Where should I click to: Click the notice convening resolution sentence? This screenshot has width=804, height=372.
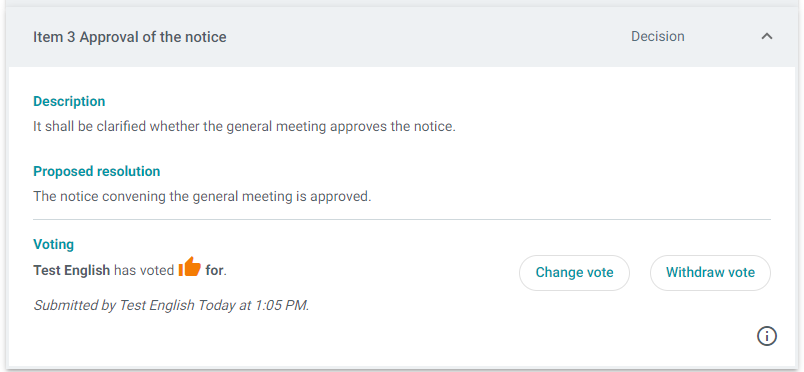click(202, 197)
